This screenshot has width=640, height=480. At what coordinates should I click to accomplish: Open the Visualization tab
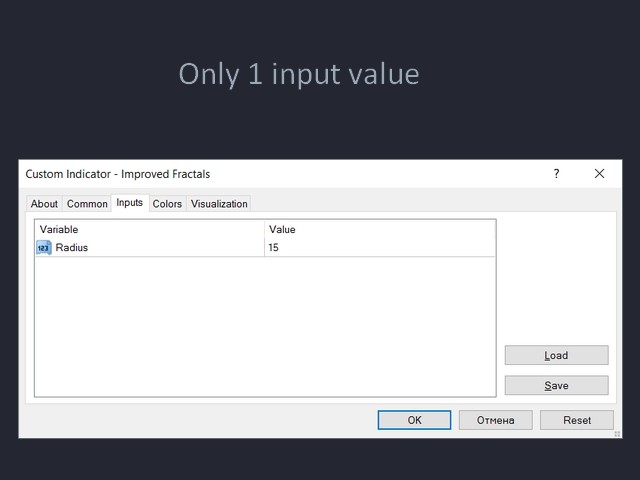tap(219, 204)
